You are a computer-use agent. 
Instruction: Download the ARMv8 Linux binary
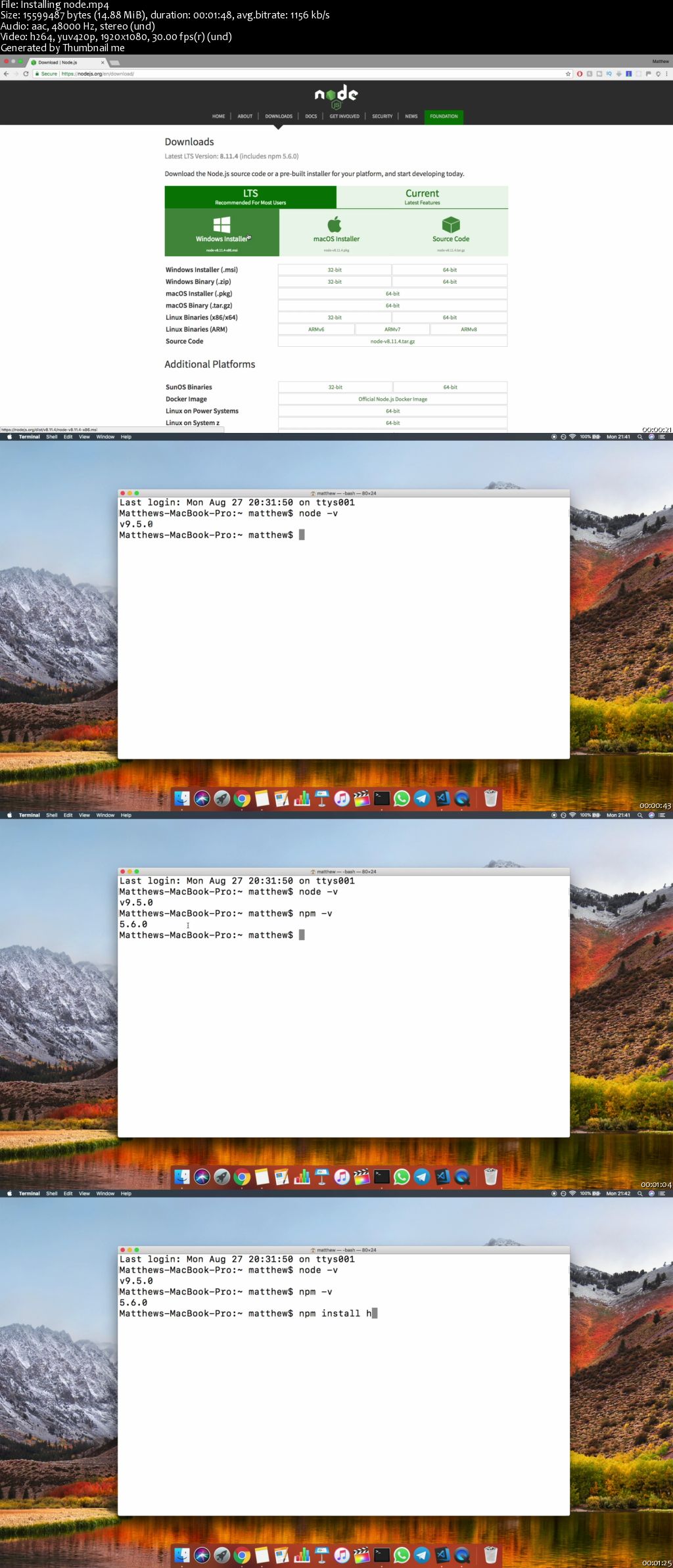coord(469,329)
